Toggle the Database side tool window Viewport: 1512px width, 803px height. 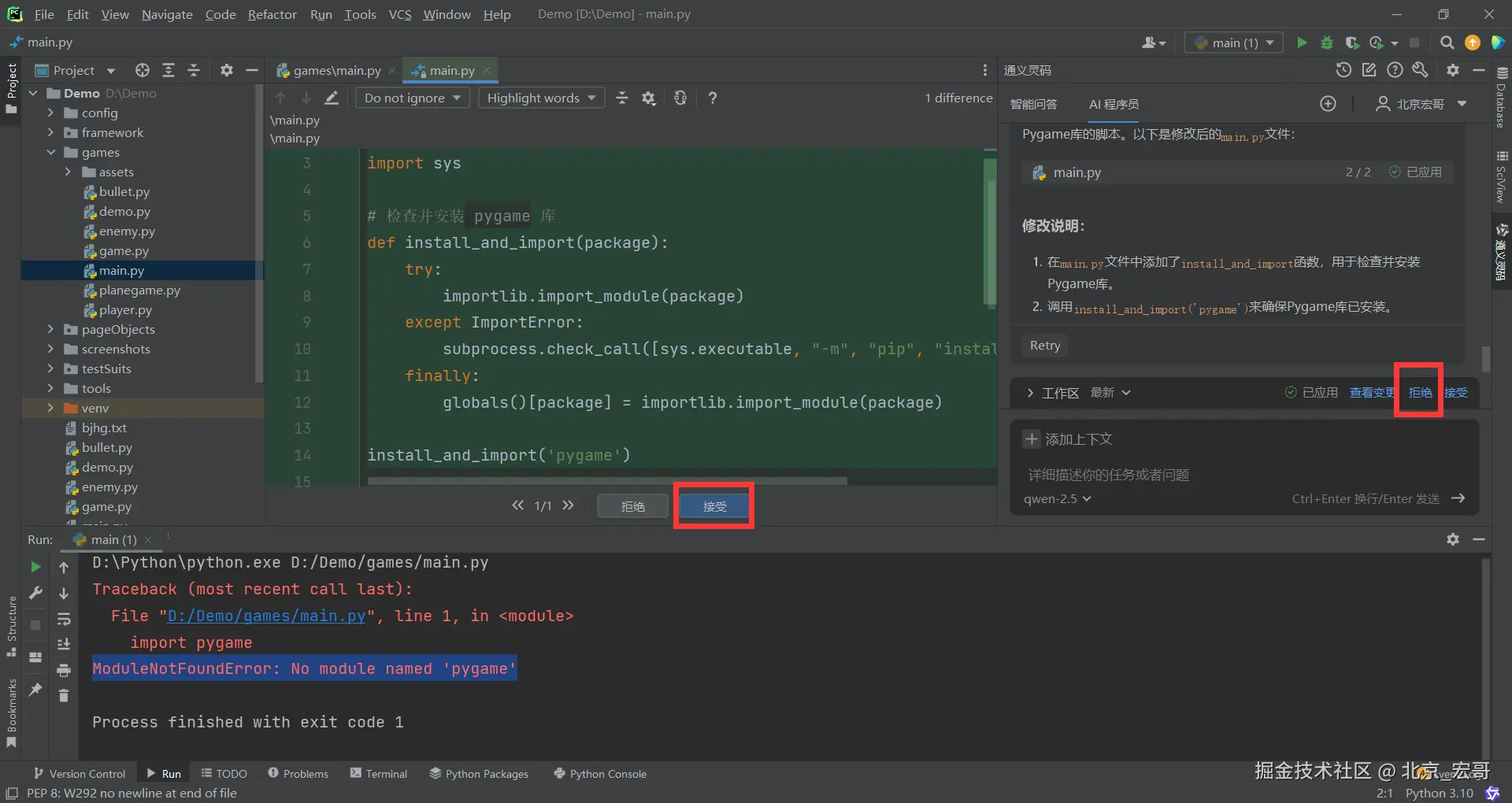click(1502, 98)
